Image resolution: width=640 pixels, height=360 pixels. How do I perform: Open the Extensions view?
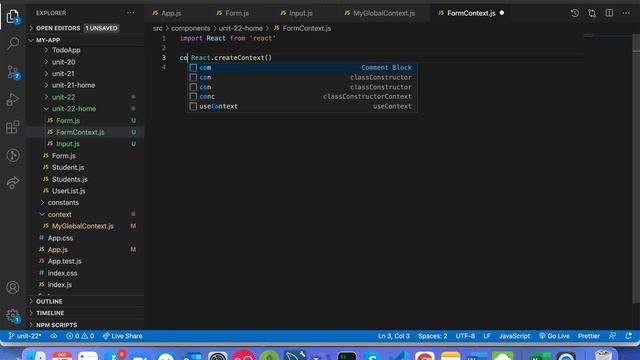[13, 127]
